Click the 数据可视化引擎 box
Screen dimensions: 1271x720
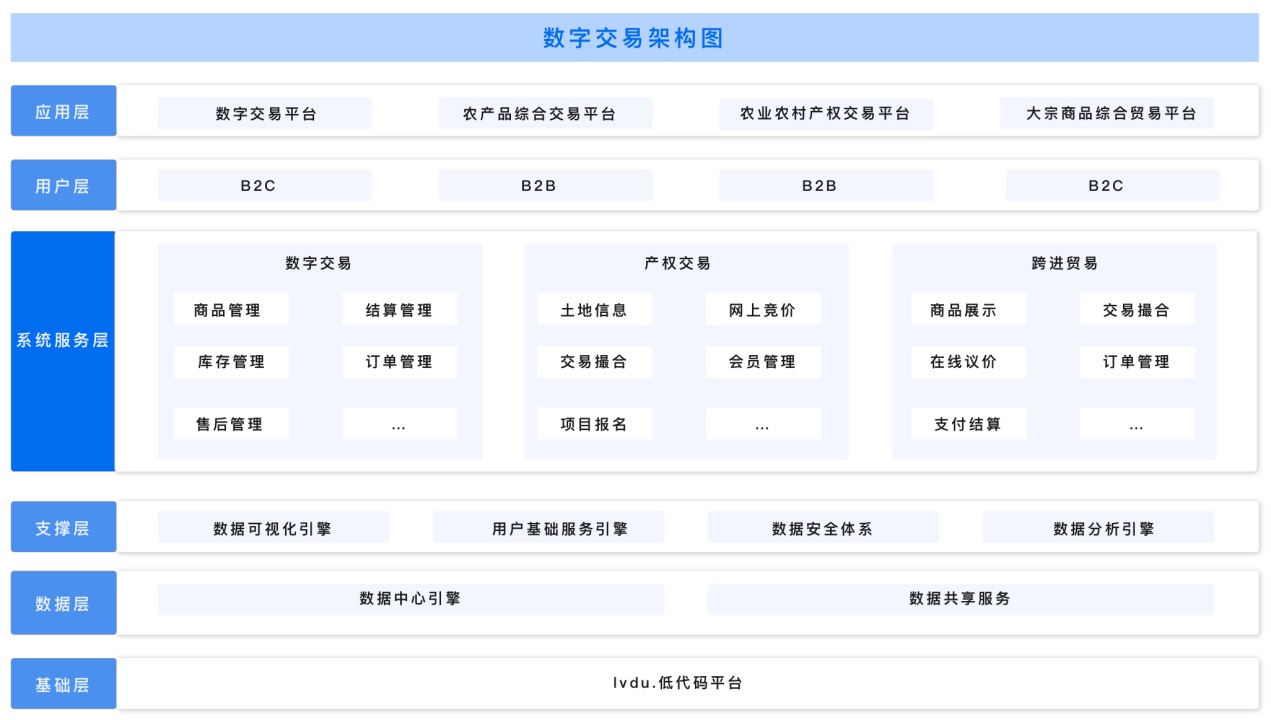pyautogui.click(x=273, y=527)
